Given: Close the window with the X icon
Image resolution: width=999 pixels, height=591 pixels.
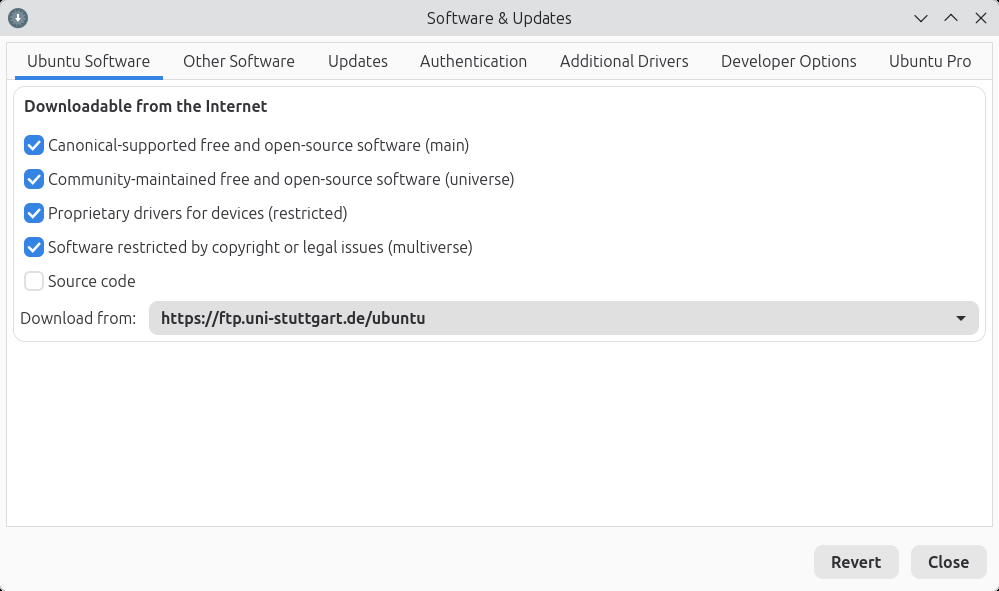Looking at the screenshot, I should [x=980, y=18].
